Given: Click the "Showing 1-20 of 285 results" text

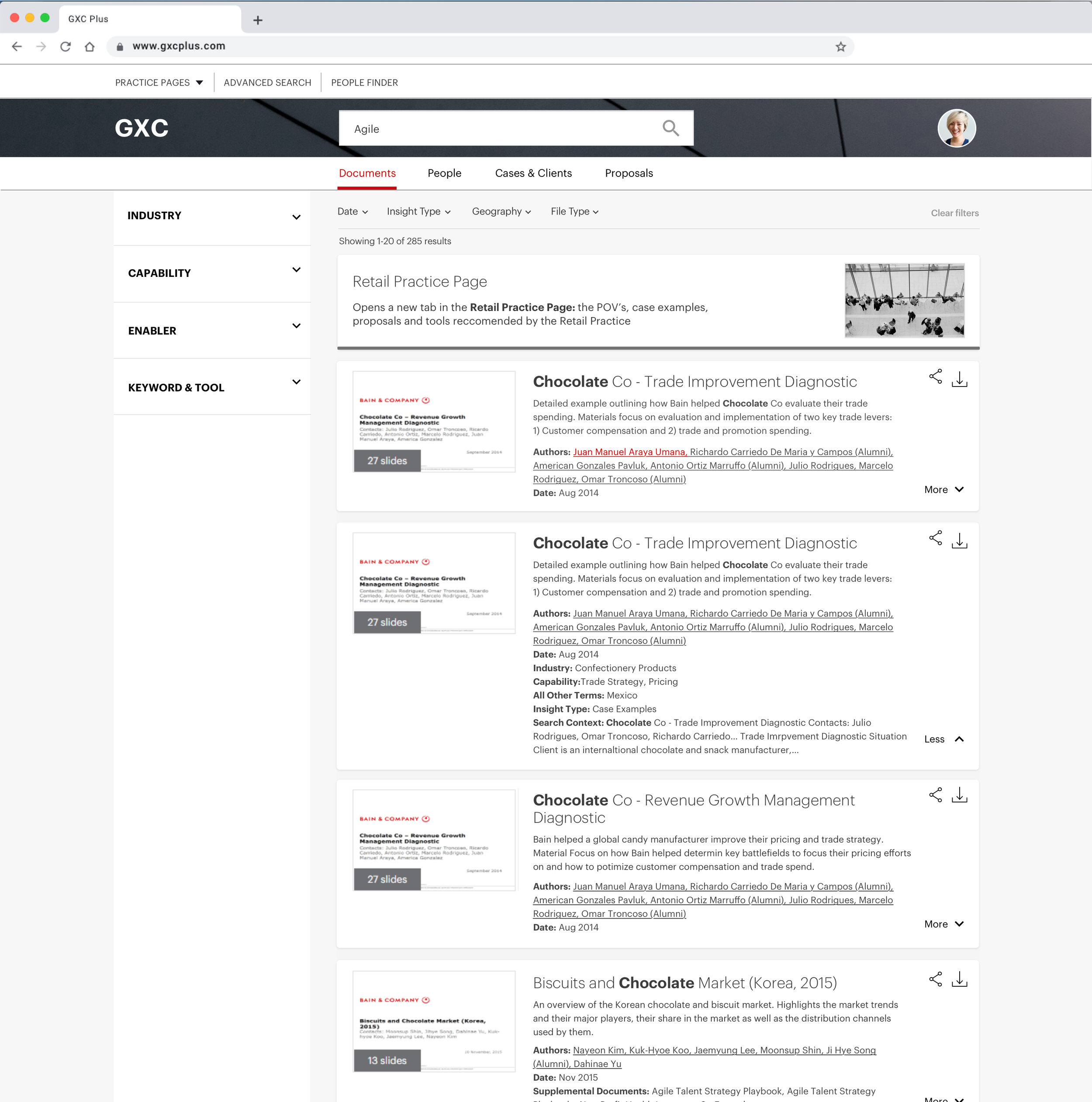Looking at the screenshot, I should (x=395, y=241).
